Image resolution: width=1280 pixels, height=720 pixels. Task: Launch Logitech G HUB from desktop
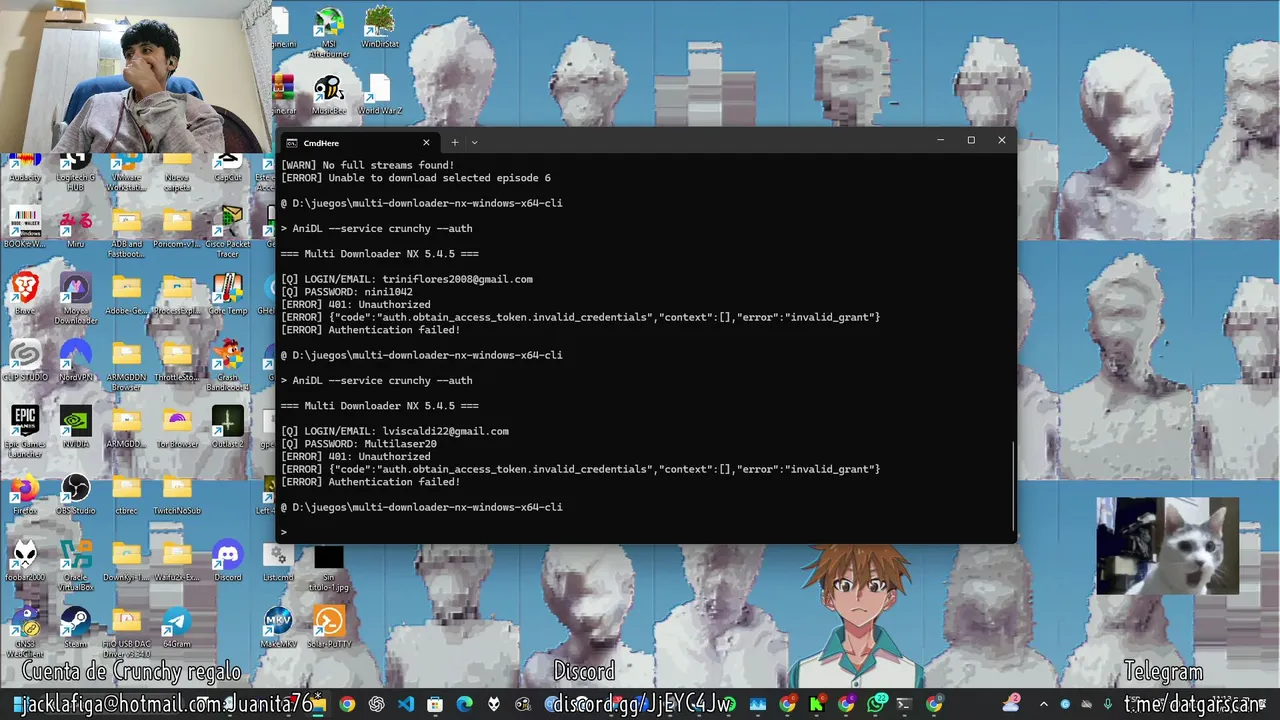pos(75,172)
